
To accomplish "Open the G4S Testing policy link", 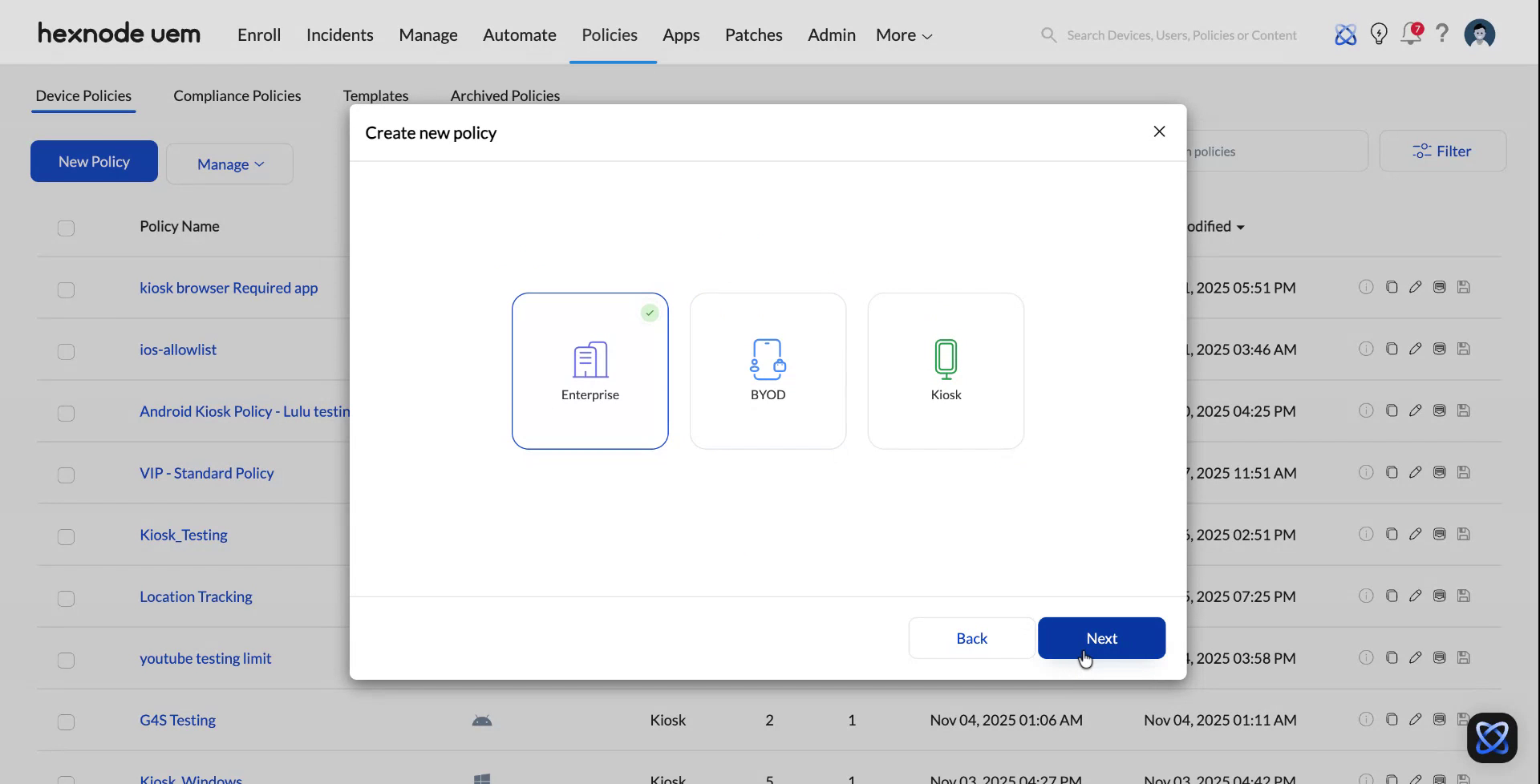I will (x=176, y=720).
